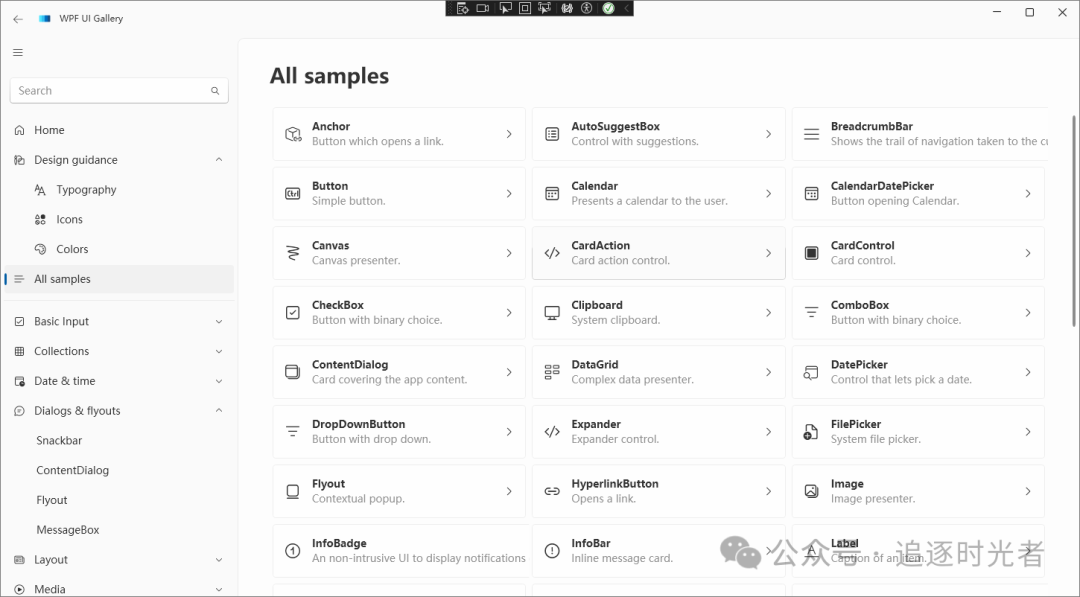Click the FilePicker card icon

coord(811,432)
